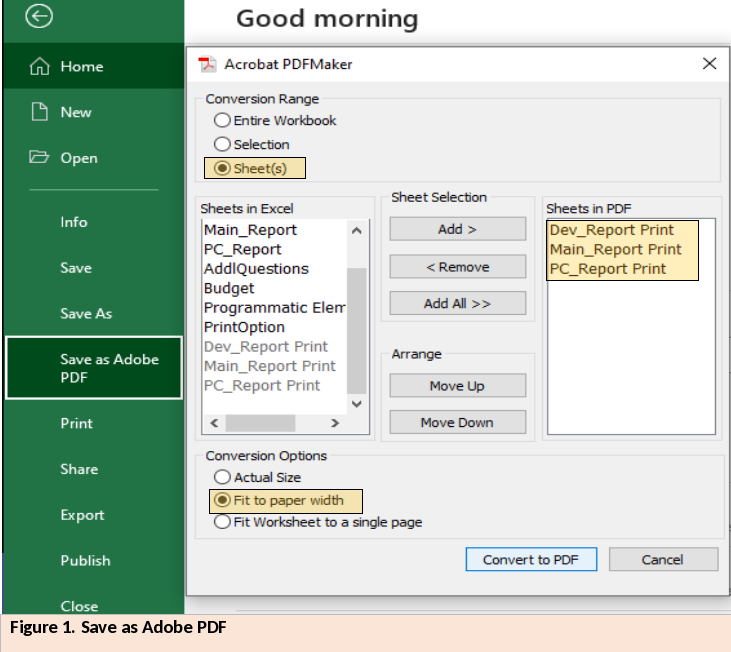Select the Actual Size conversion option

pyautogui.click(x=223, y=477)
